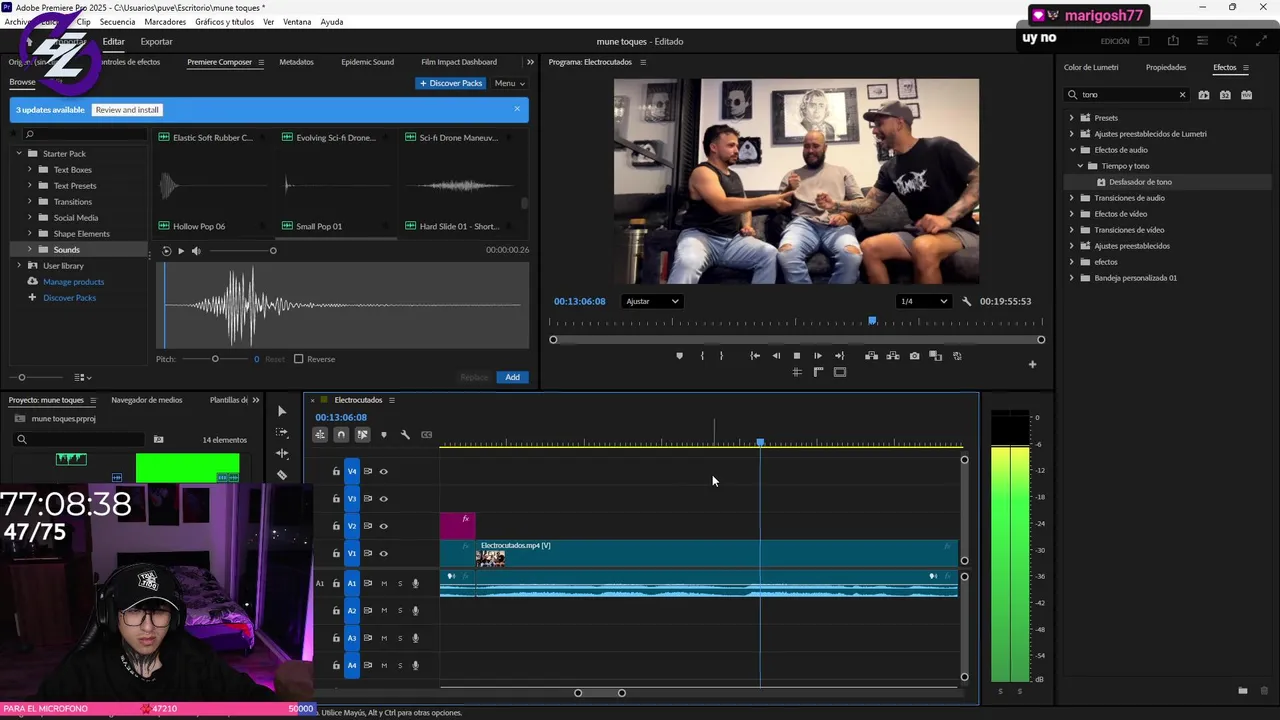Viewport: 1280px width, 720px height.
Task: Open the Ajustar zoom level dropdown
Action: point(652,301)
